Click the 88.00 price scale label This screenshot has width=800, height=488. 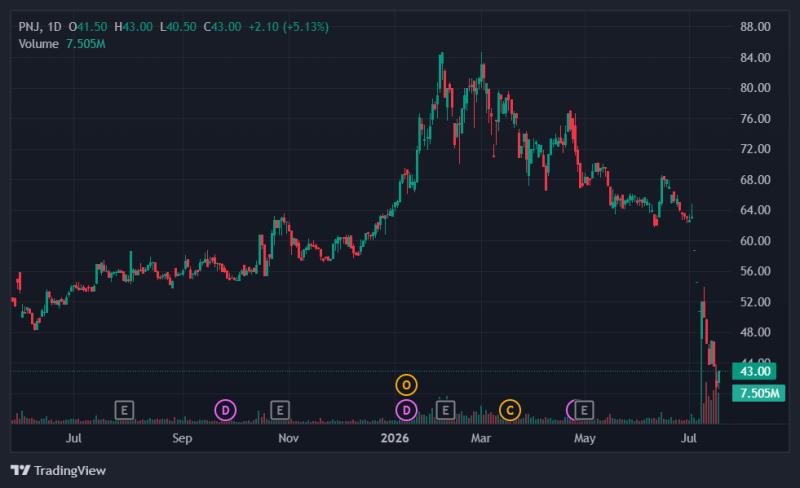(755, 27)
